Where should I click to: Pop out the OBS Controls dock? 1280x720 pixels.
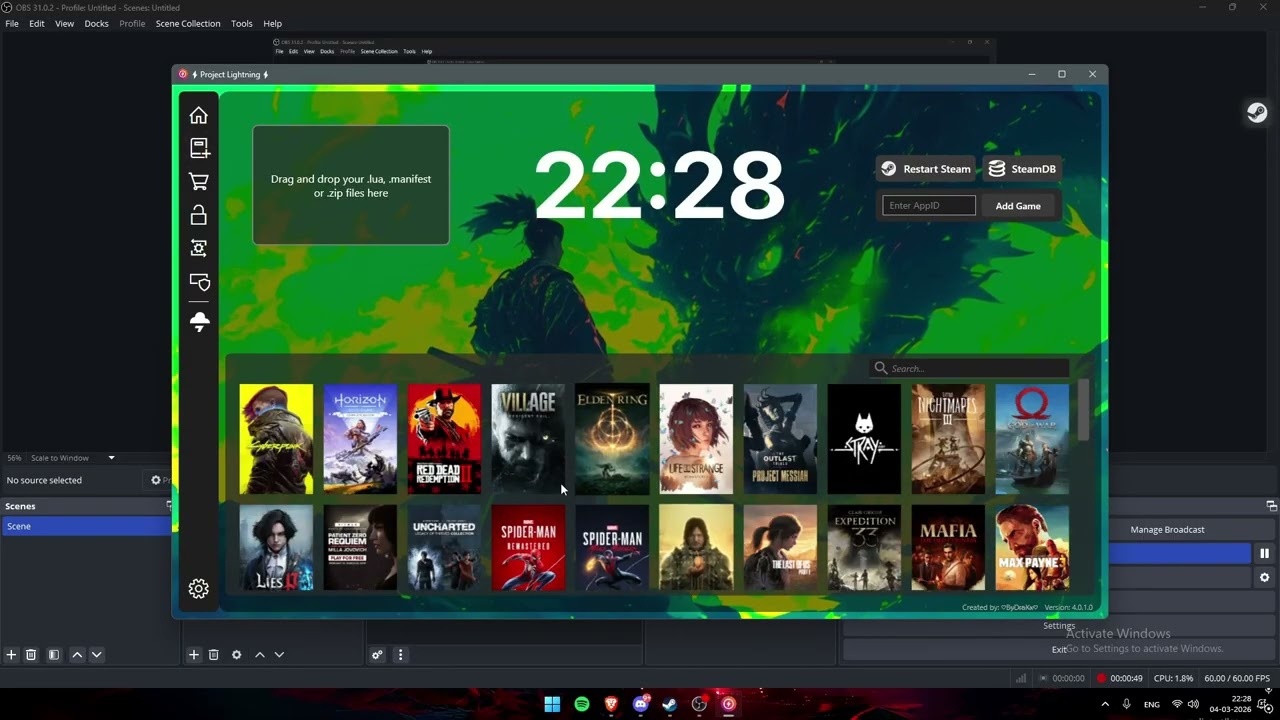pyautogui.click(x=1271, y=506)
